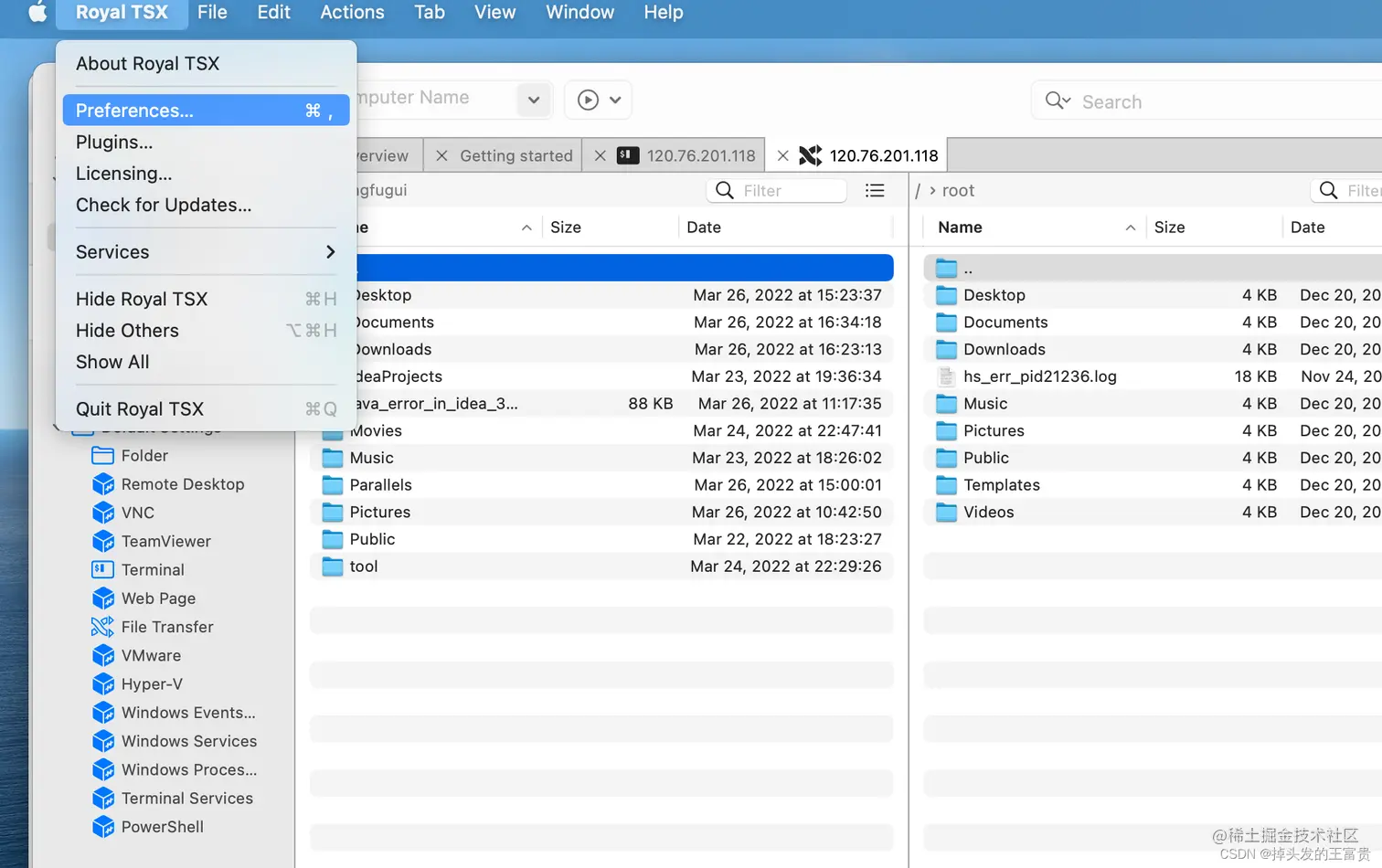Close the file transfer 120.76.201.118 tab
Viewport: 1382px width, 868px height.
pyautogui.click(x=782, y=156)
